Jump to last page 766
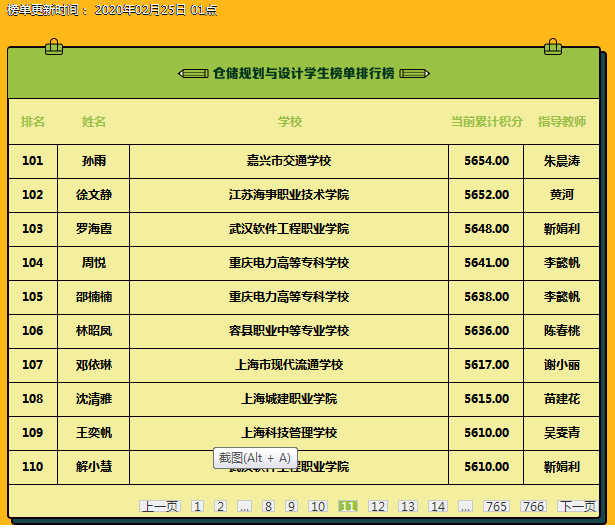 click(x=534, y=507)
